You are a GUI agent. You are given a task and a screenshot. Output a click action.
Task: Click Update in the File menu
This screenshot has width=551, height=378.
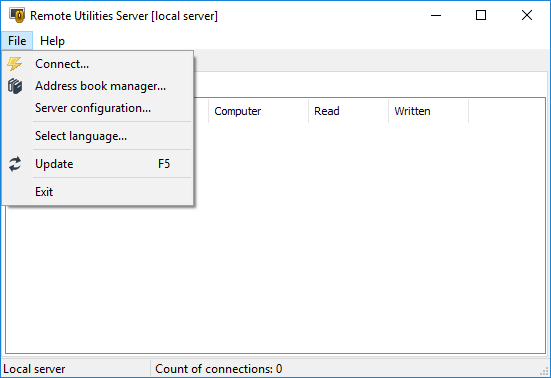point(98,164)
